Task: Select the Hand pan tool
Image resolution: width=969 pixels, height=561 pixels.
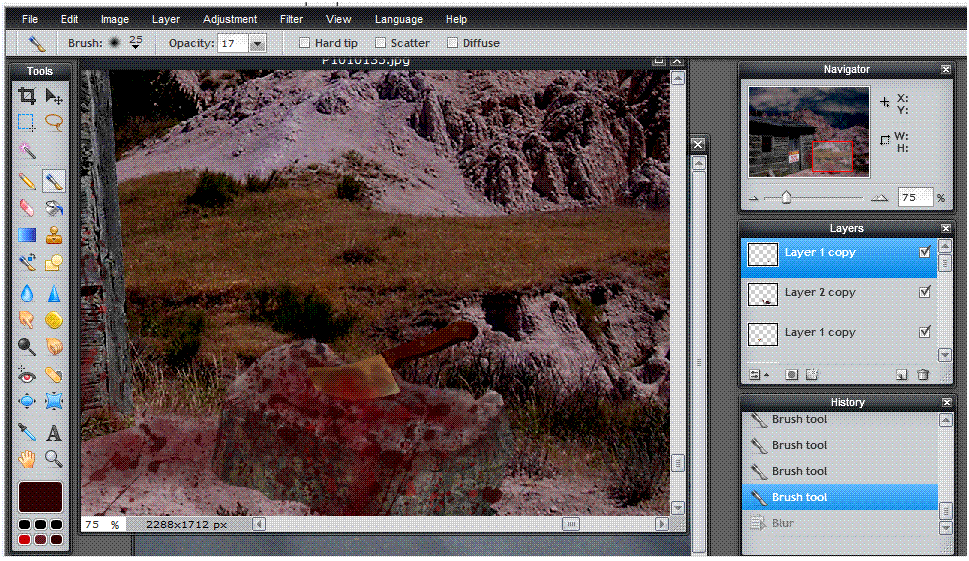Action: pos(27,459)
